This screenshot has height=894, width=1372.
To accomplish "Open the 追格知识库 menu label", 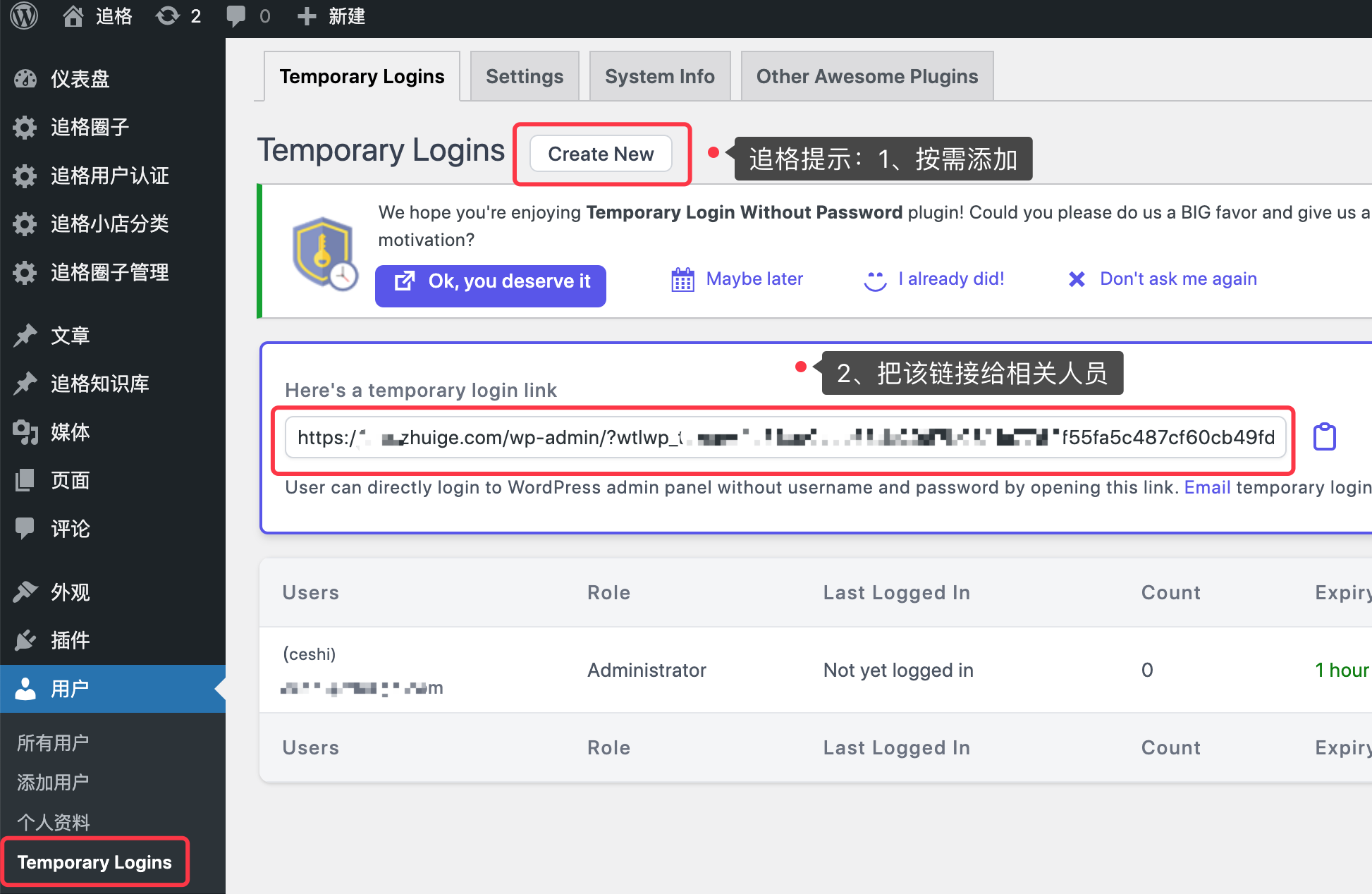I will pyautogui.click(x=99, y=384).
